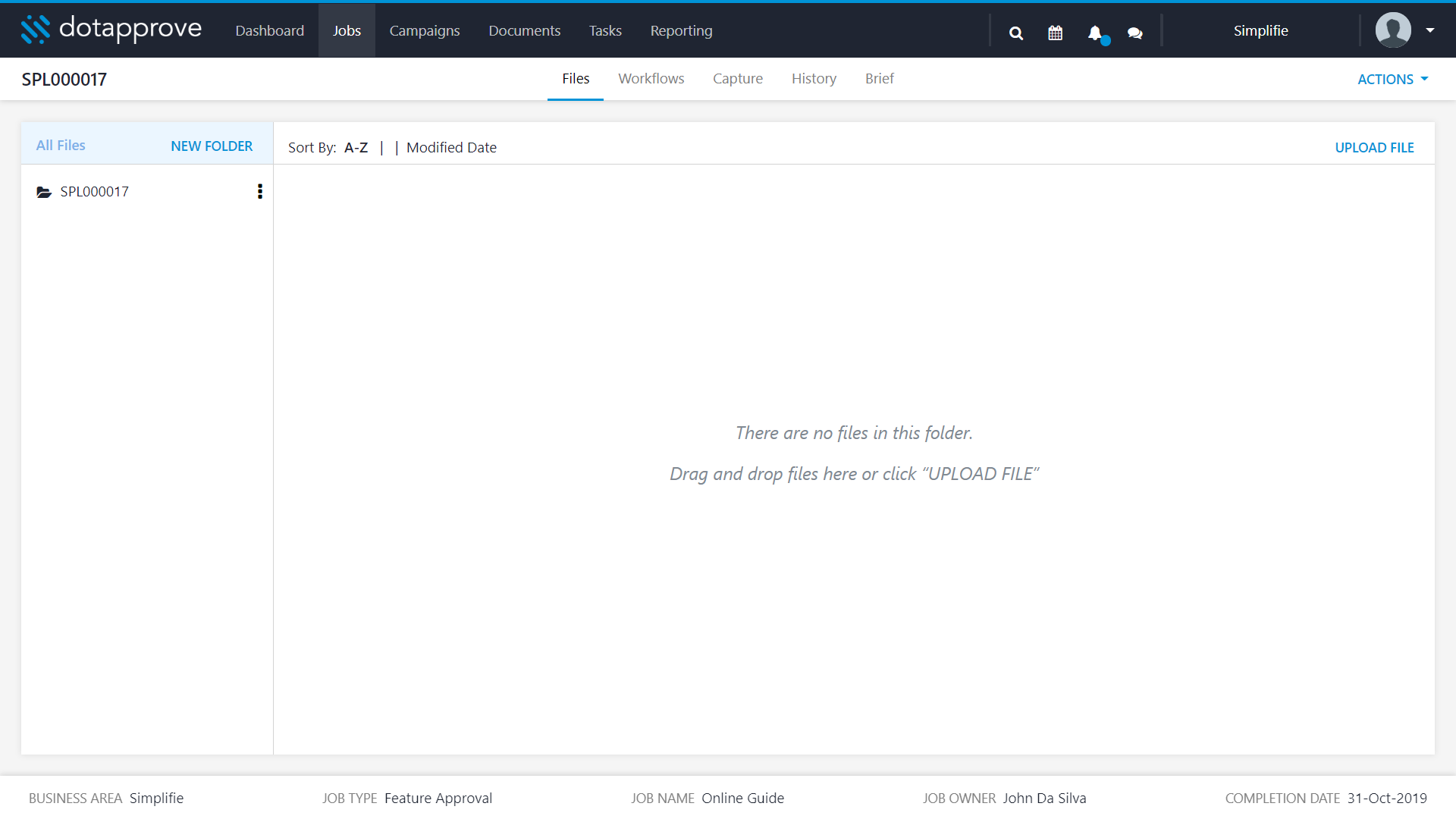This screenshot has height=819, width=1456.
Task: Open notifications bell icon
Action: coord(1095,33)
